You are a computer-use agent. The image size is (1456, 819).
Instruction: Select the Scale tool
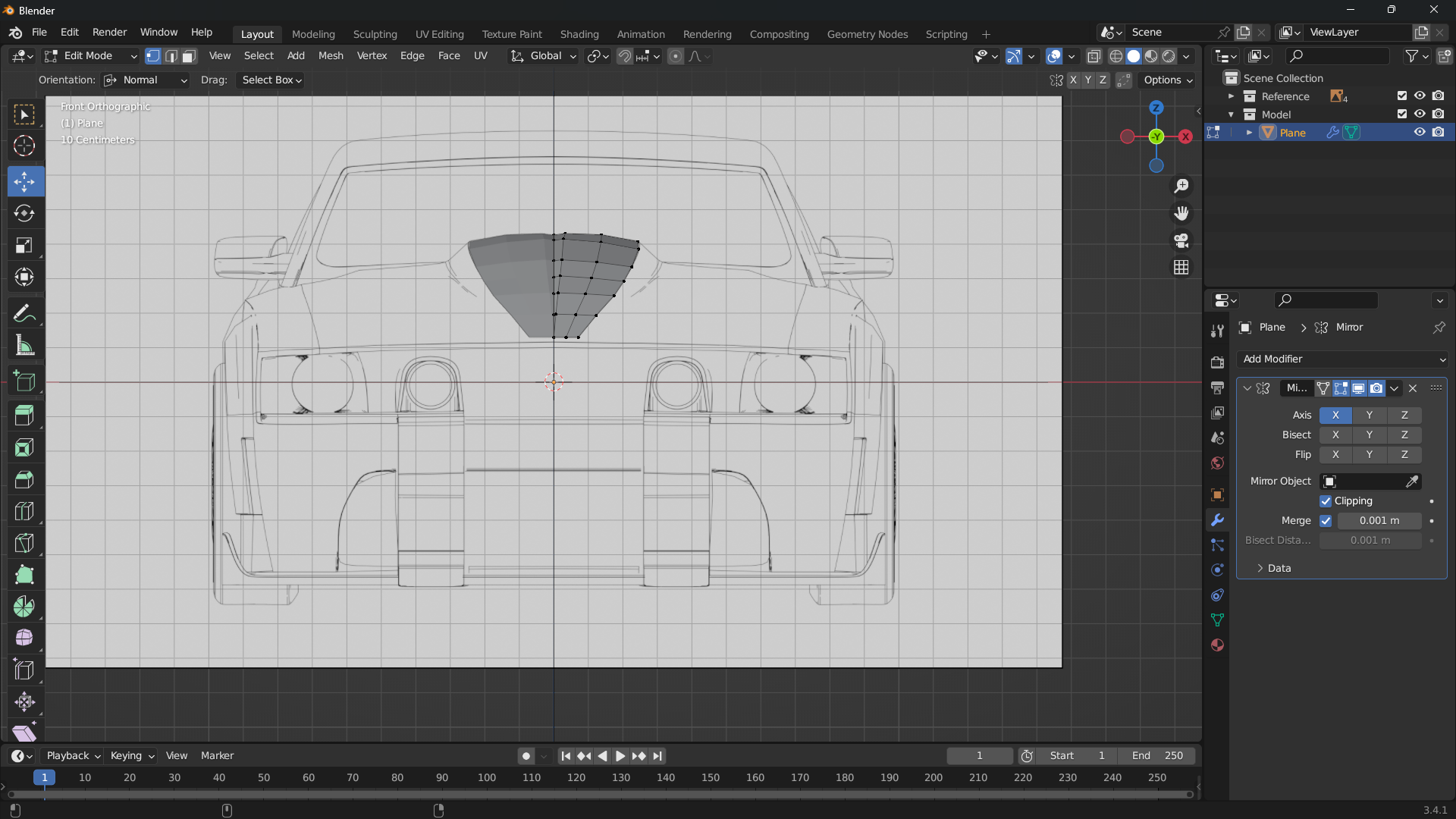point(24,246)
